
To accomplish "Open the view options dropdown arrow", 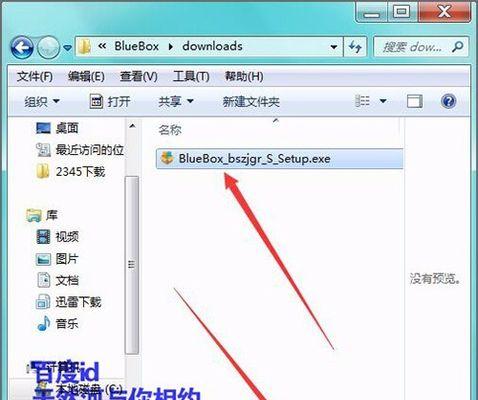I will [x=383, y=101].
